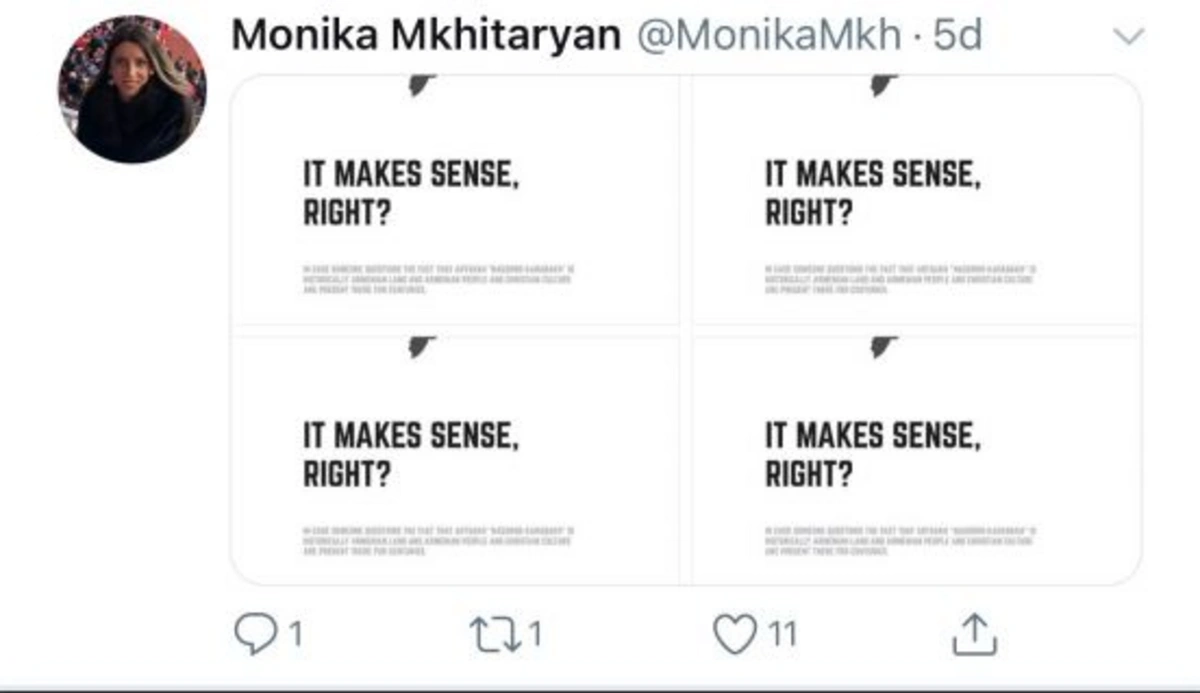Click the dark logo mark atop top-left image

tap(419, 86)
